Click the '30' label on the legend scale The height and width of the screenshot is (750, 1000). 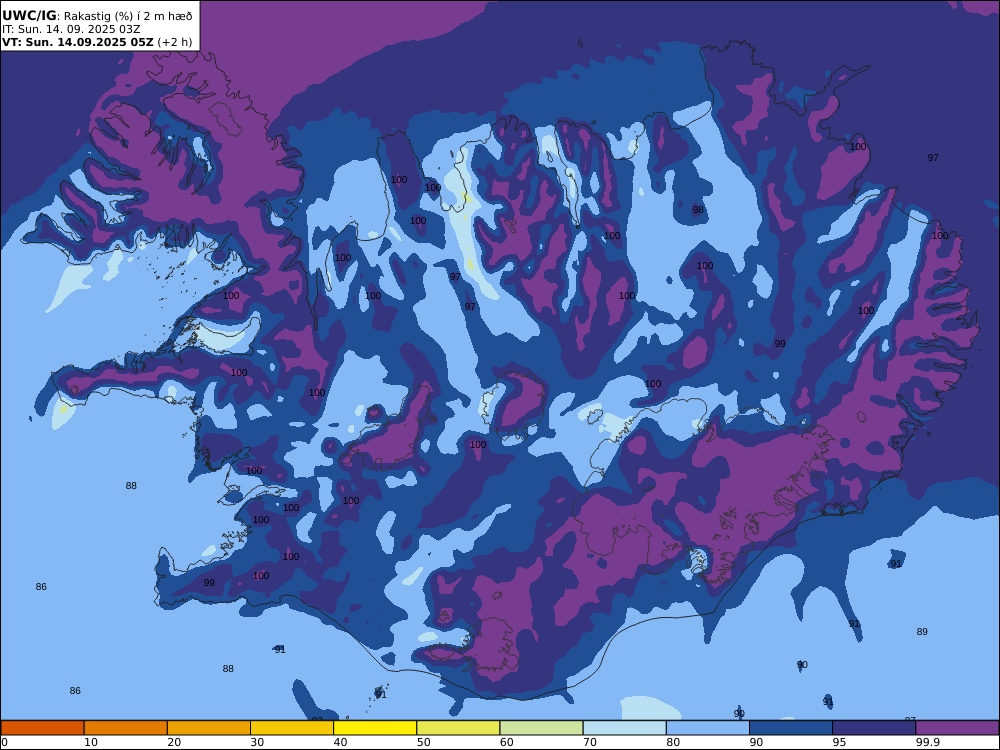[258, 742]
